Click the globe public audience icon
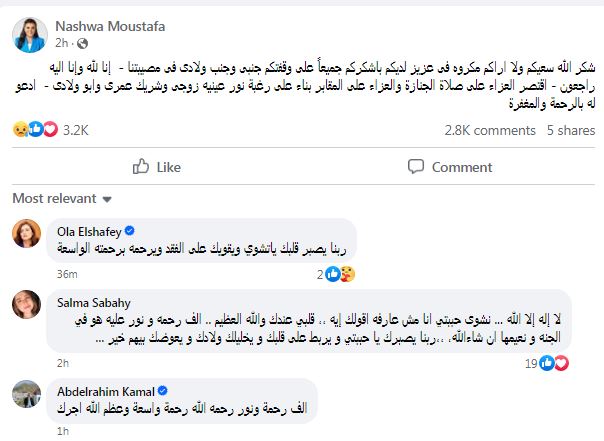 pyautogui.click(x=79, y=45)
